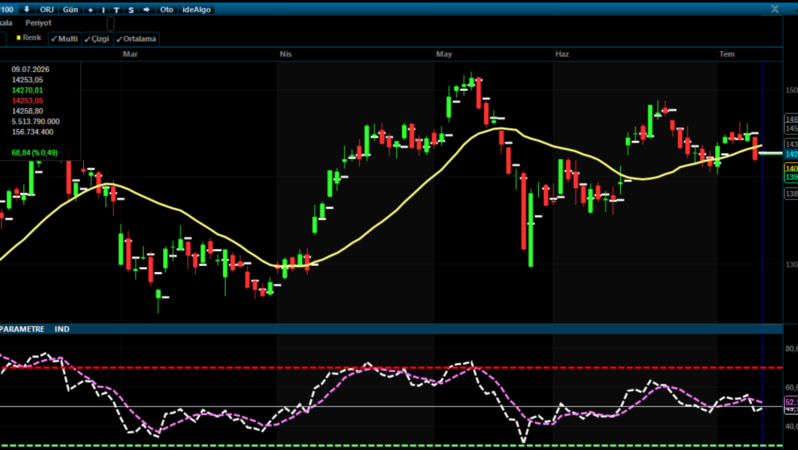
Task: Click the red 14253,05 low value
Action: 27,101
